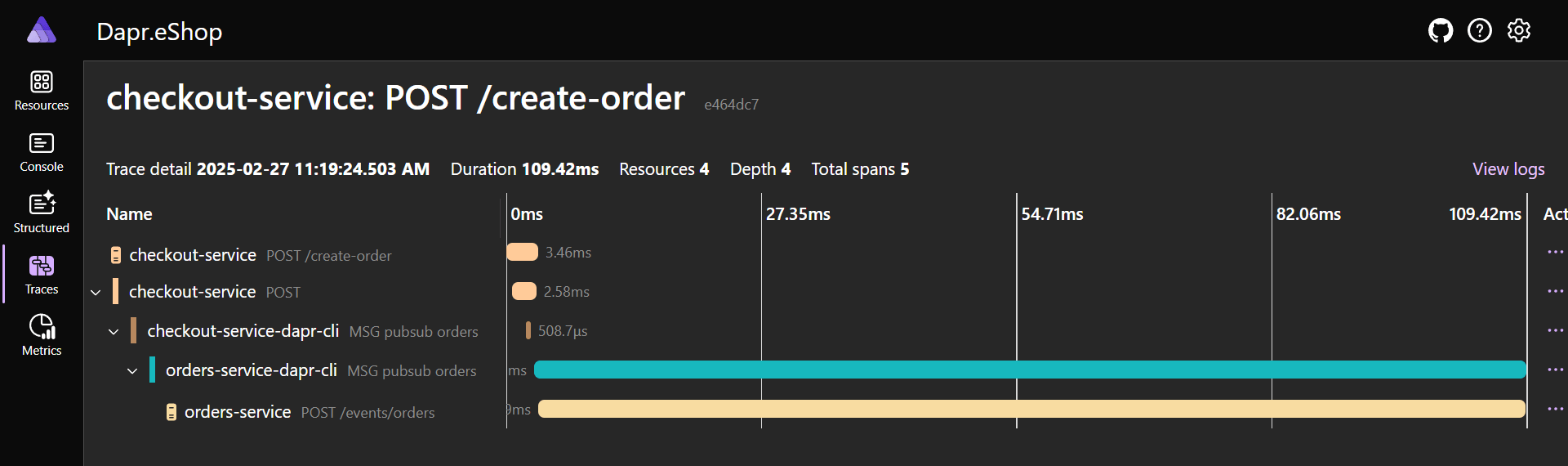The width and height of the screenshot is (1568, 466).
Task: Click the 82.06ms timeline header
Action: (1308, 214)
